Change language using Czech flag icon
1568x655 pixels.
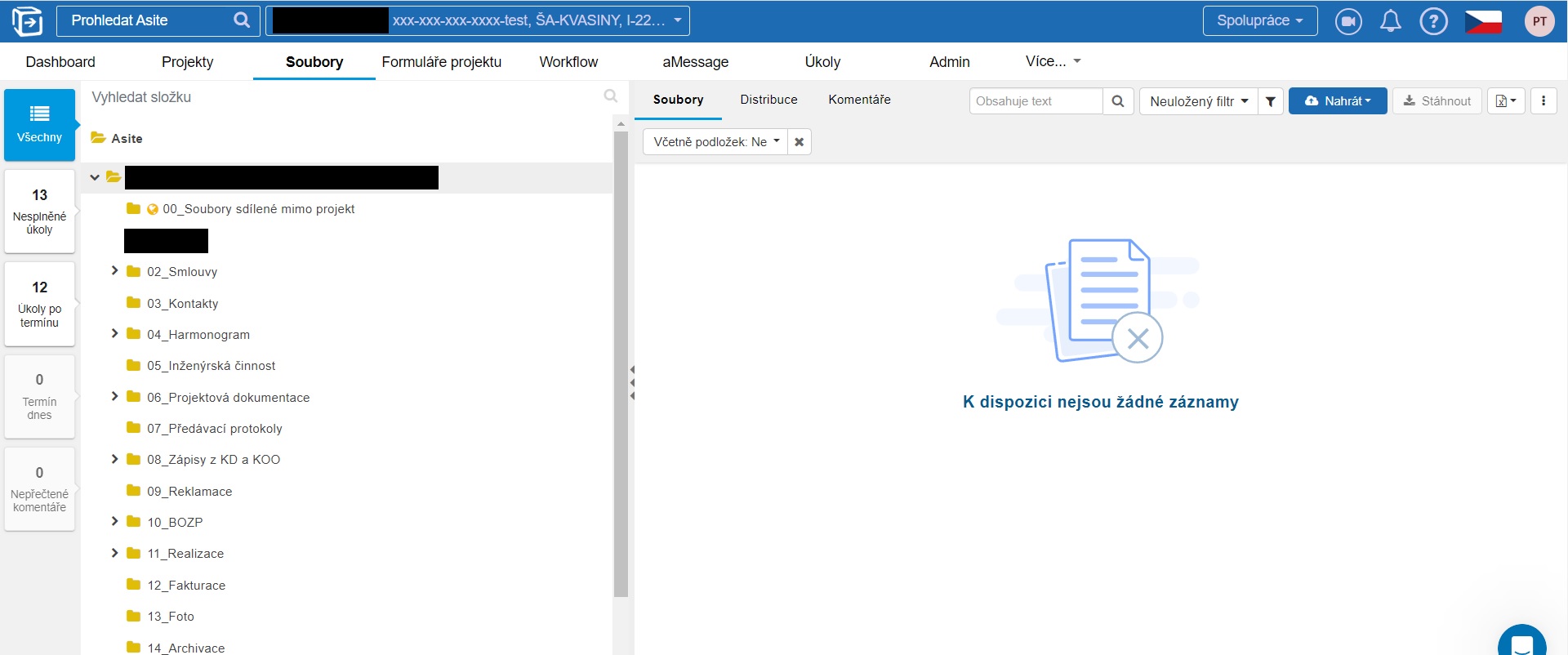pyautogui.click(x=1482, y=21)
